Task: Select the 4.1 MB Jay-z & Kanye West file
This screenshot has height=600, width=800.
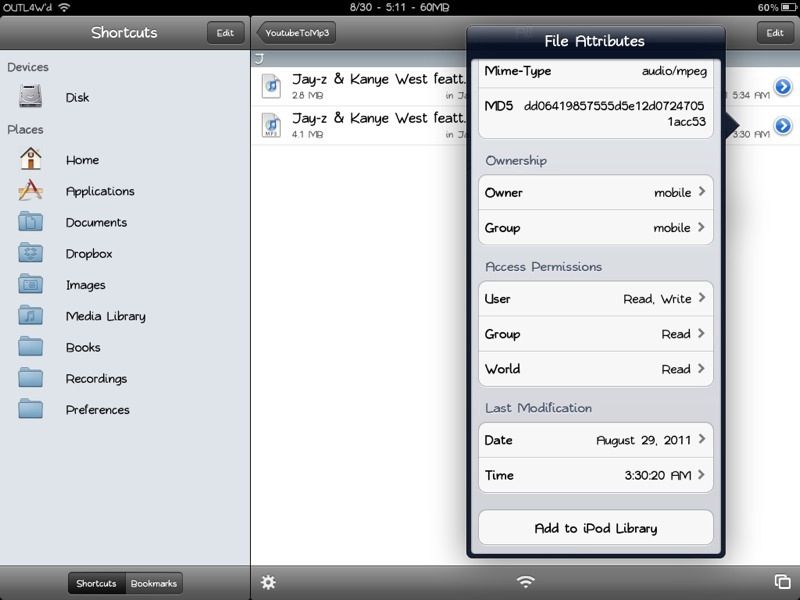Action: coord(360,125)
